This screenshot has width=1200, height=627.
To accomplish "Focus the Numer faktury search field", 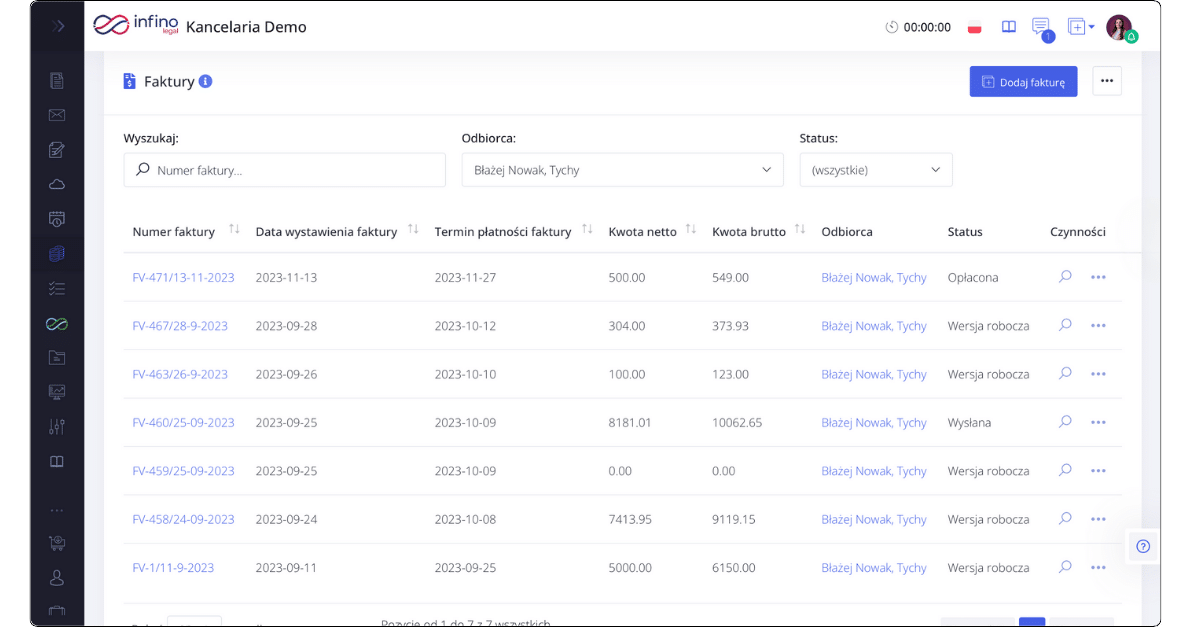I will pos(284,170).
